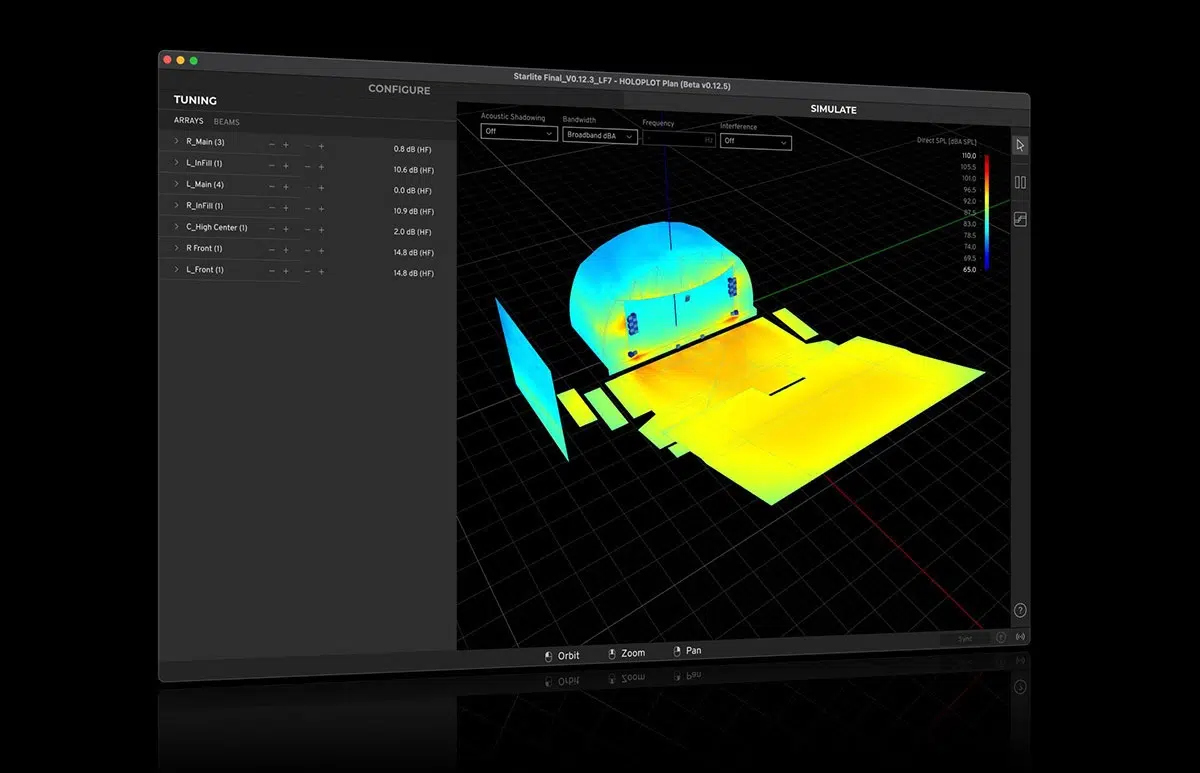The width and height of the screenshot is (1200, 773).
Task: Expand the C_High Center (1) array
Action: (x=177, y=227)
